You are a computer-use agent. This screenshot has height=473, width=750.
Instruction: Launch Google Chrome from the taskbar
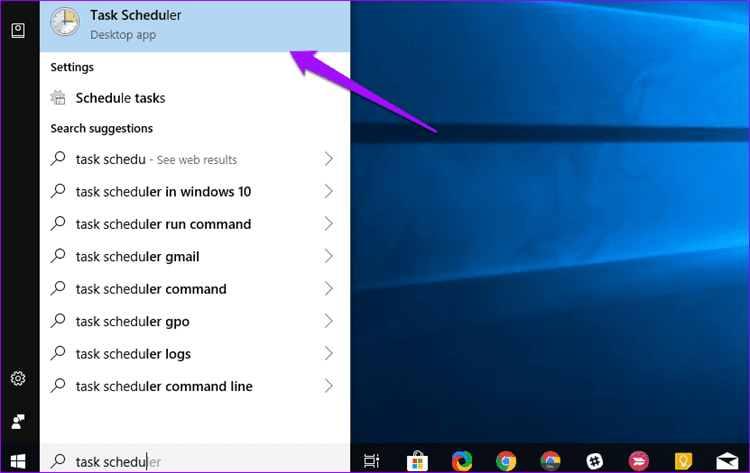[506, 461]
